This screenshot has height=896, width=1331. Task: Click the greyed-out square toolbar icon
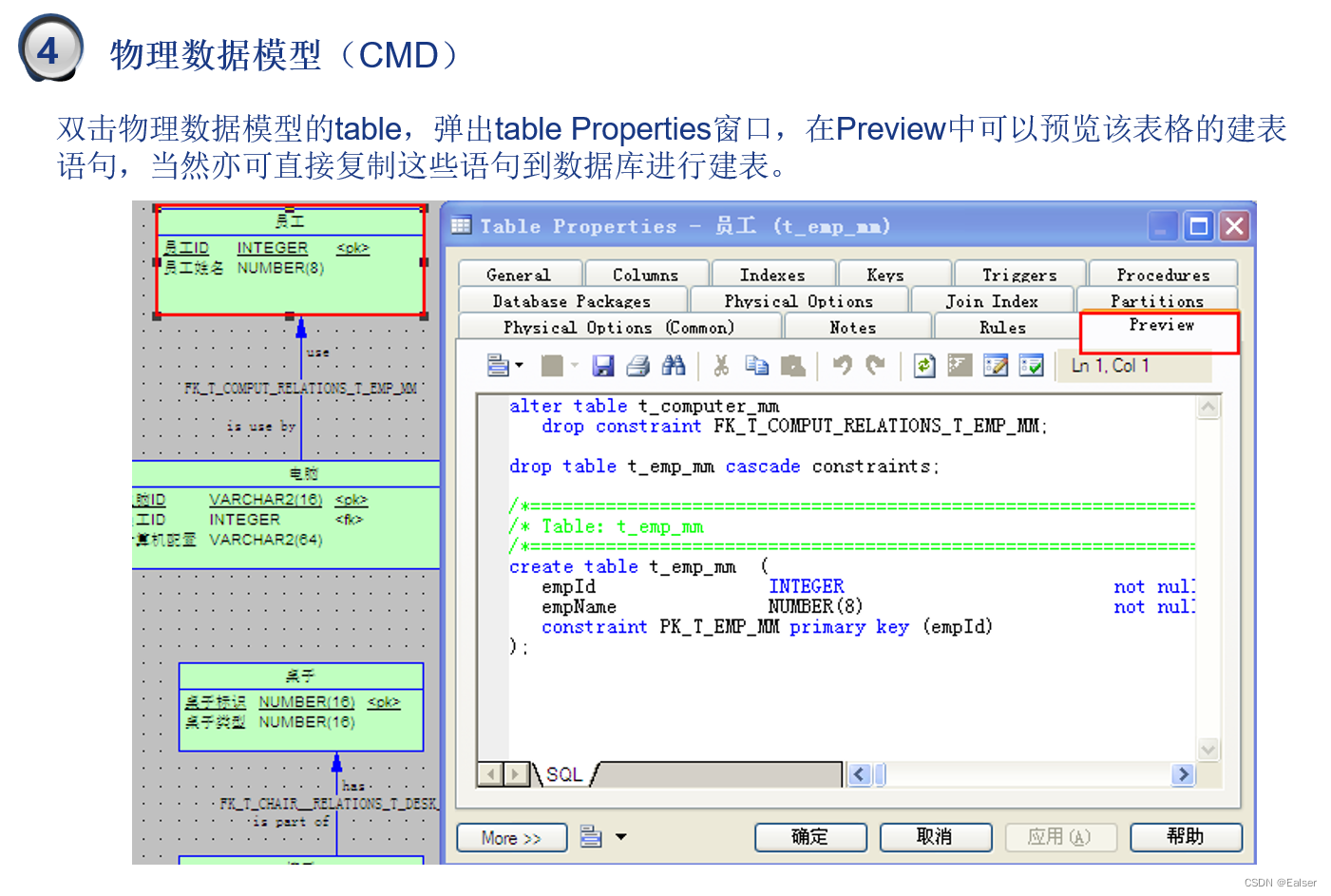(x=552, y=366)
